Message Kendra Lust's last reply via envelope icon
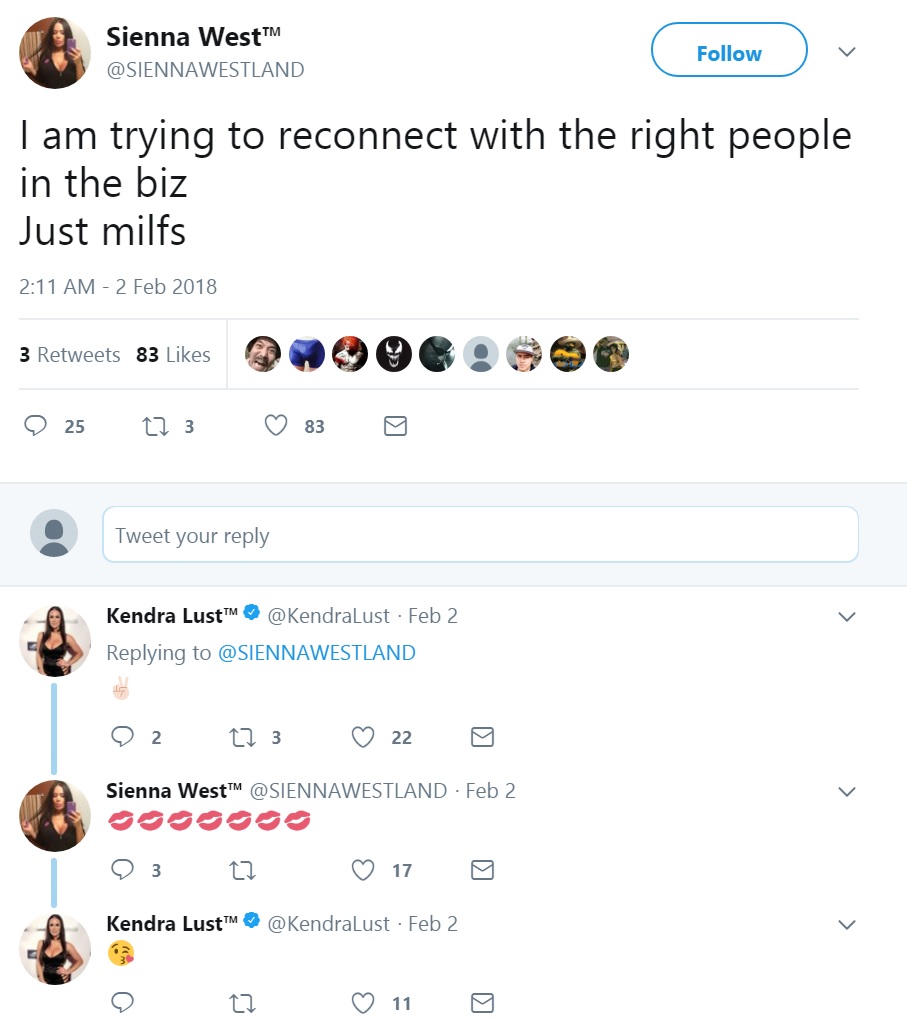Viewport: 907px width, 1025px height. pyautogui.click(x=482, y=1003)
